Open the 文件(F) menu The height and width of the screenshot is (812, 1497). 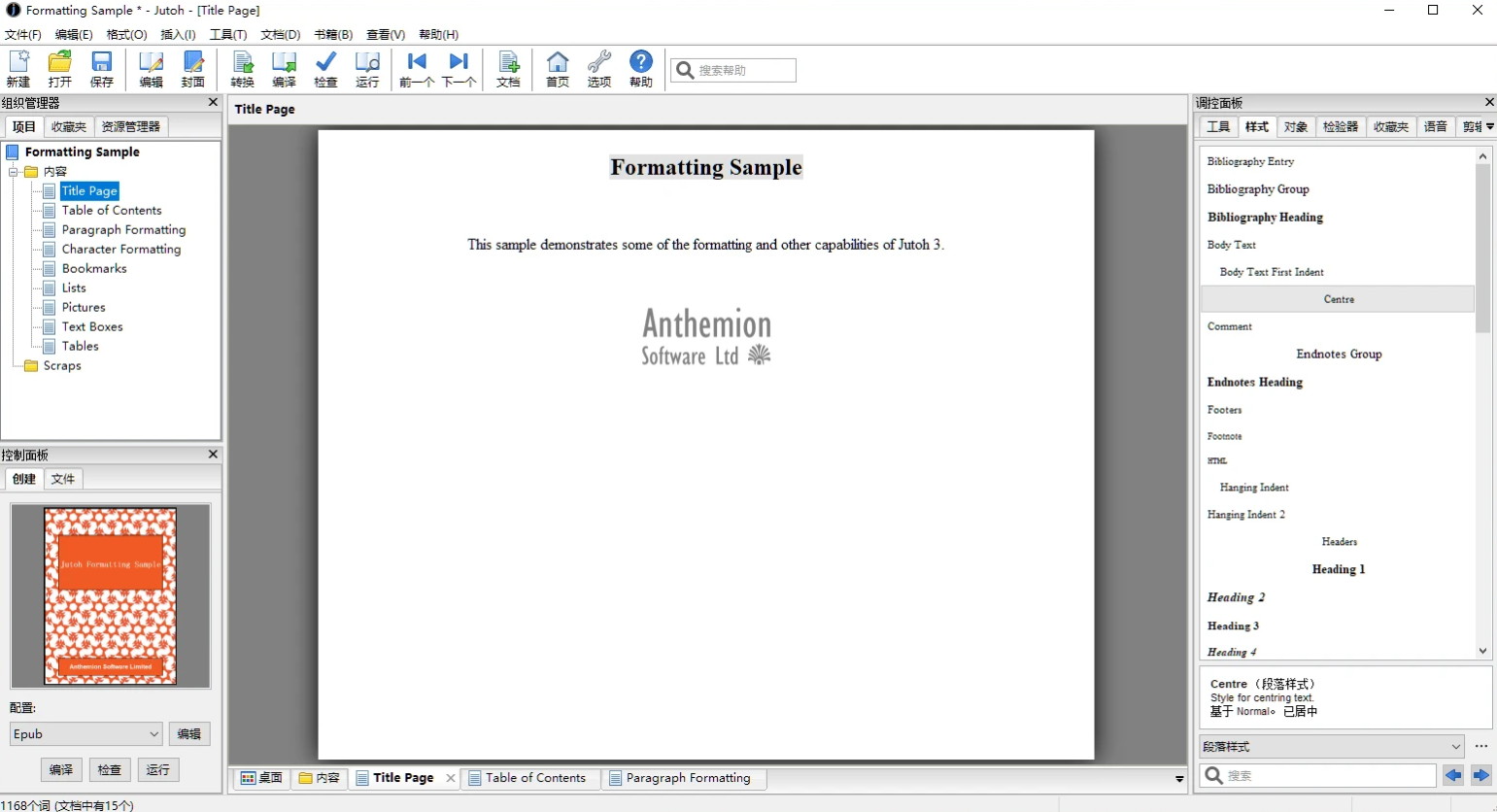pos(23,34)
